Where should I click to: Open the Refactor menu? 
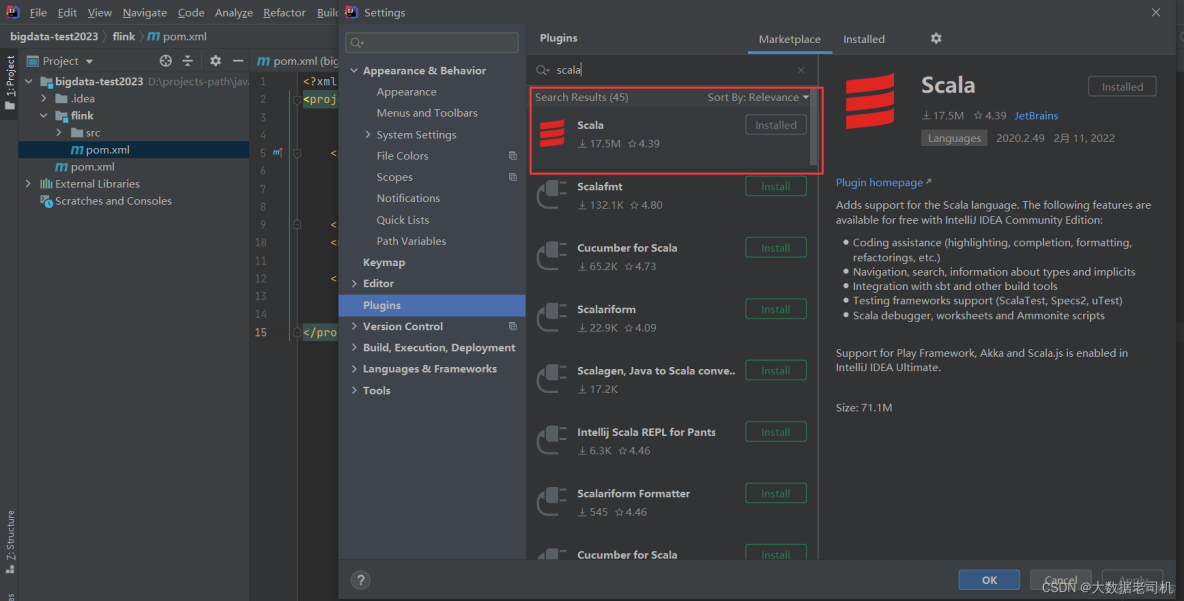284,12
